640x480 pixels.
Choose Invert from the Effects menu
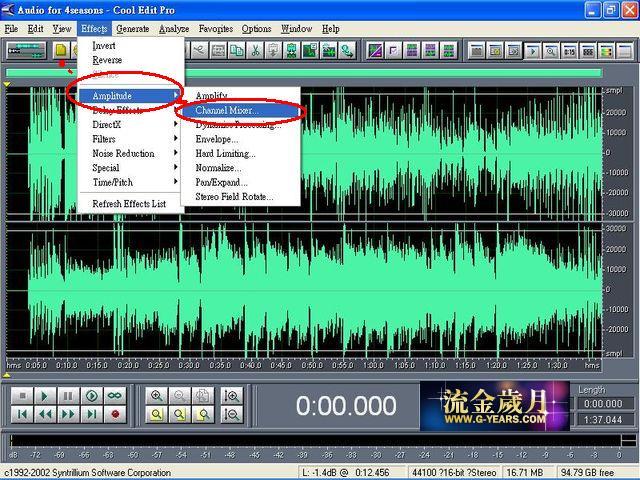click(x=131, y=46)
